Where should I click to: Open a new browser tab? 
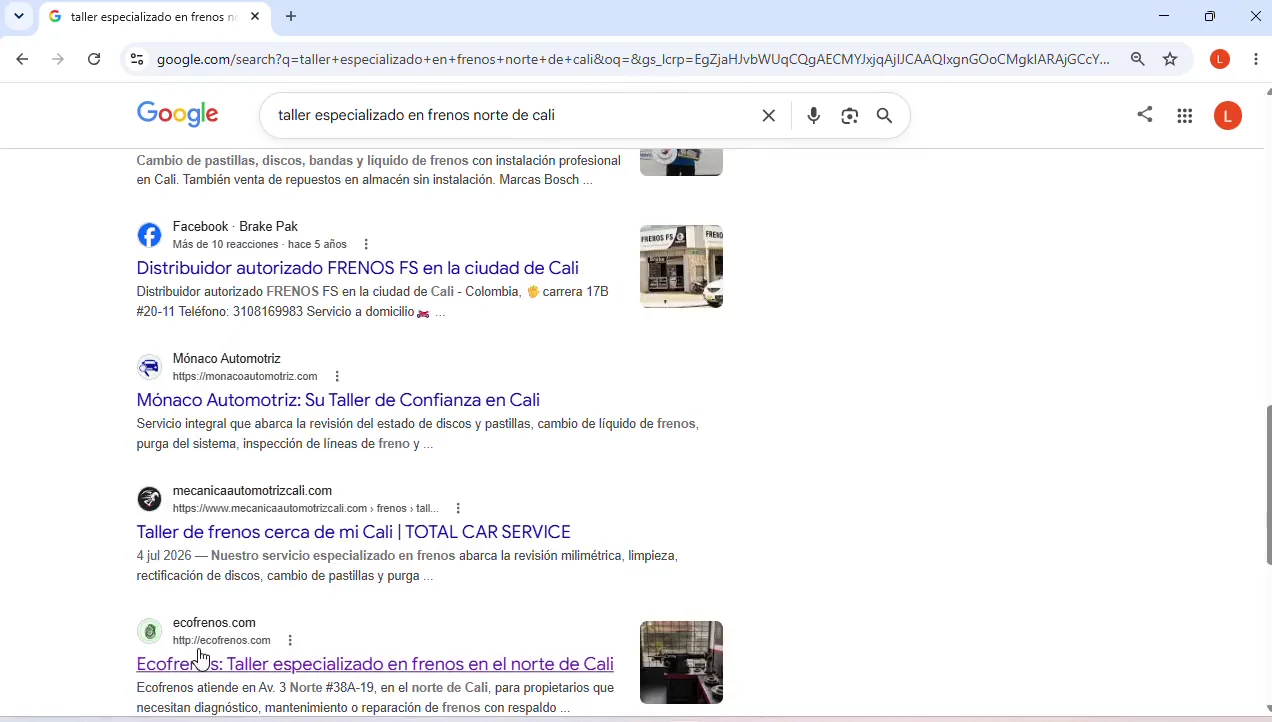pyautogui.click(x=291, y=16)
